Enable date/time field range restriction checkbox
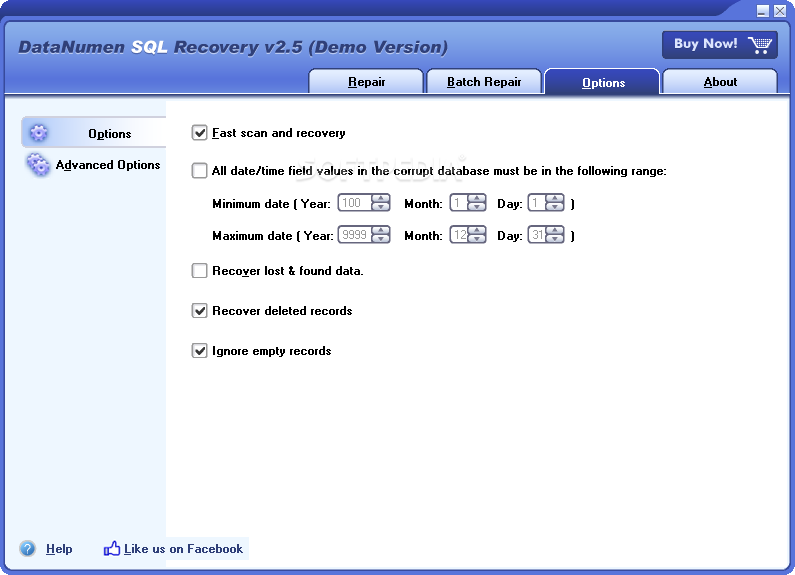This screenshot has height=575, width=795. (200, 170)
